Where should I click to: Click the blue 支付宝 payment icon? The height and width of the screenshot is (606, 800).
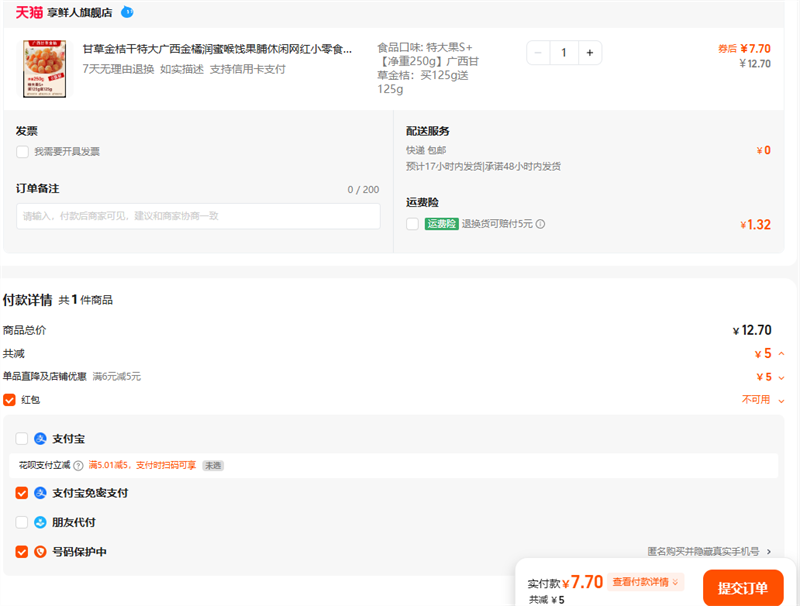[x=41, y=438]
